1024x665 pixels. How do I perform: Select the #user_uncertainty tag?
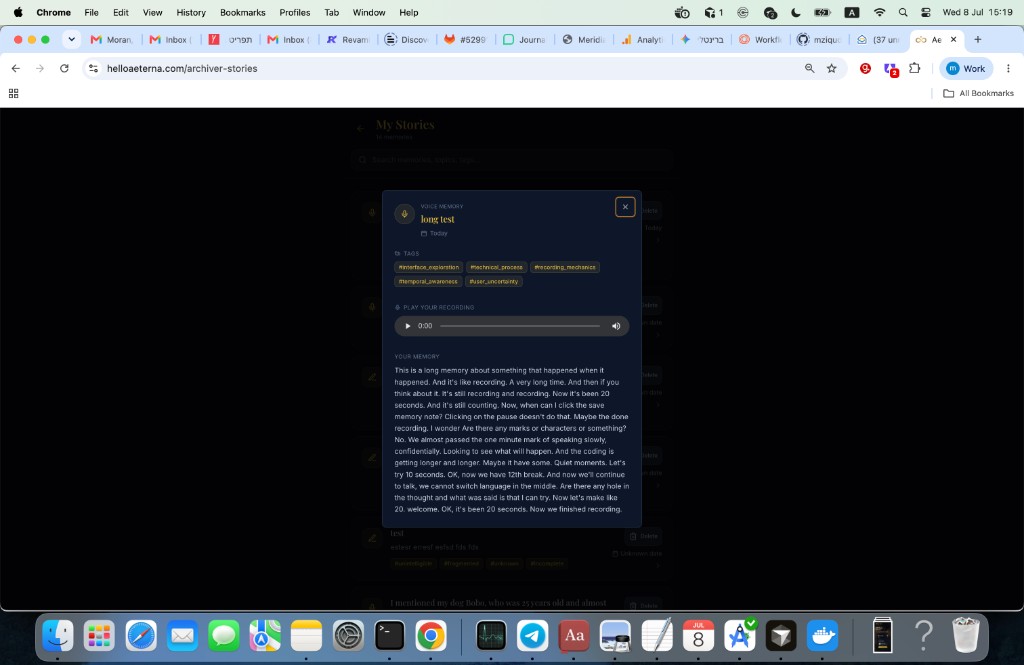[x=494, y=282]
